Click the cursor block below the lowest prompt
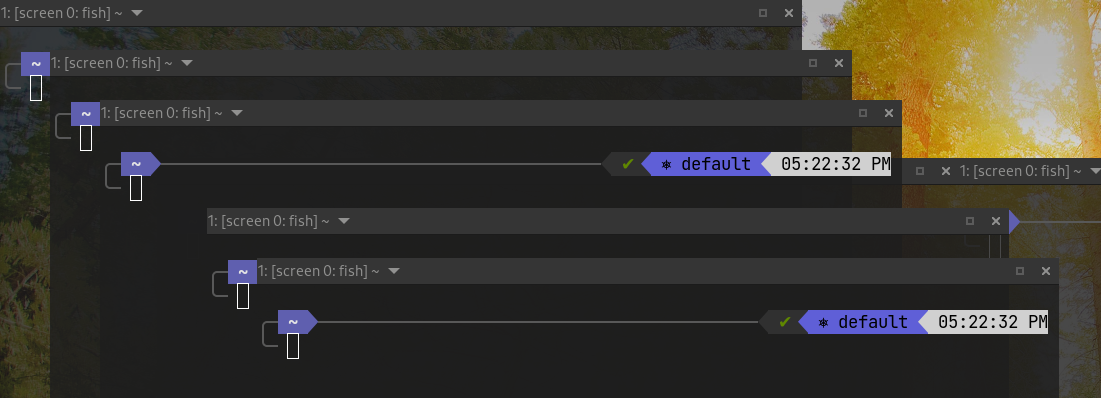Image resolution: width=1101 pixels, height=398 pixels. [x=294, y=346]
